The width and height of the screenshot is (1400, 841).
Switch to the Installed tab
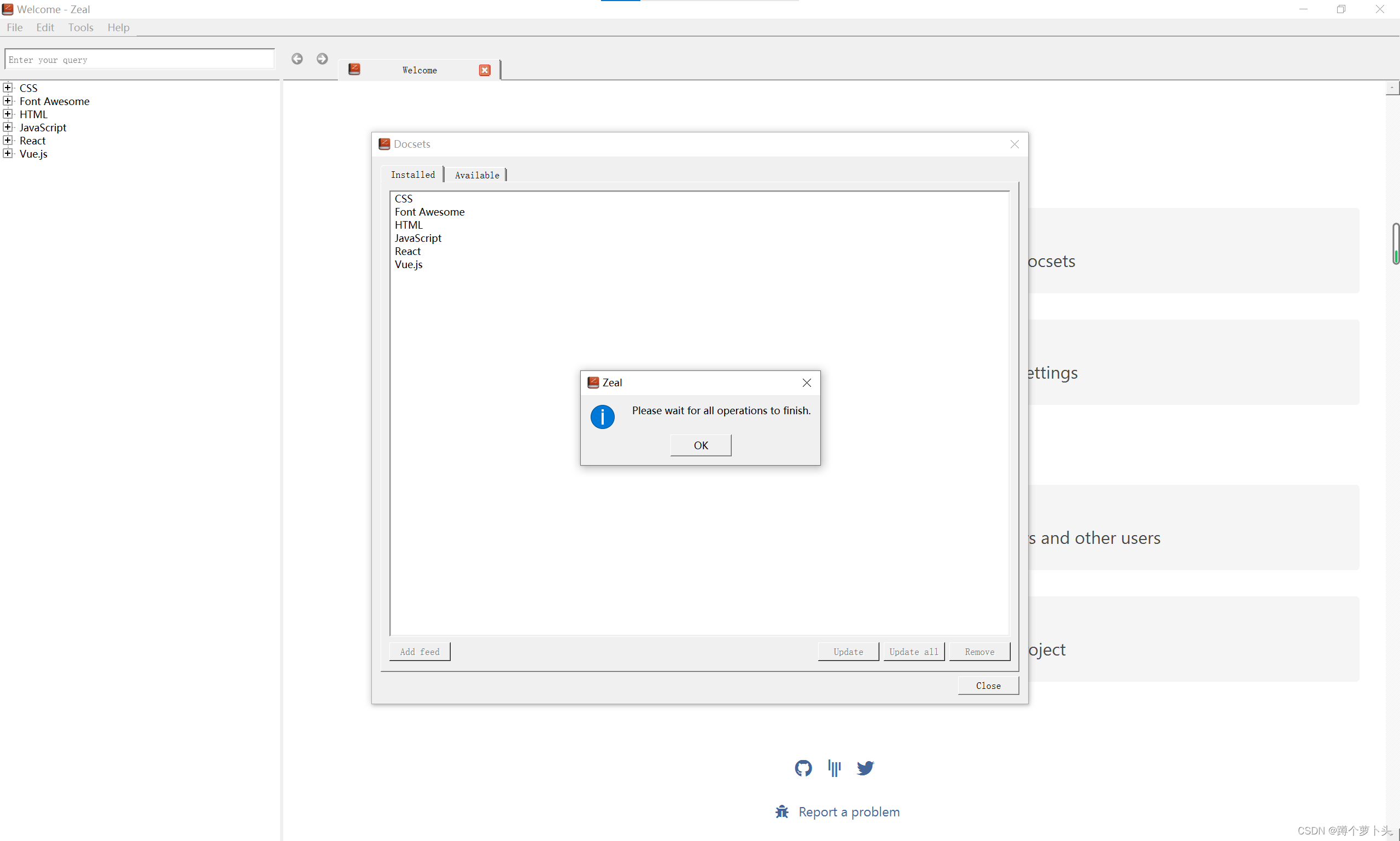pos(413,175)
